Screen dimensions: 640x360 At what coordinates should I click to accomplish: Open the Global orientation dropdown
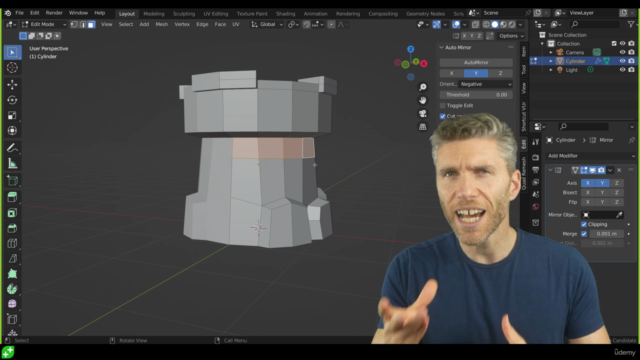click(267, 24)
